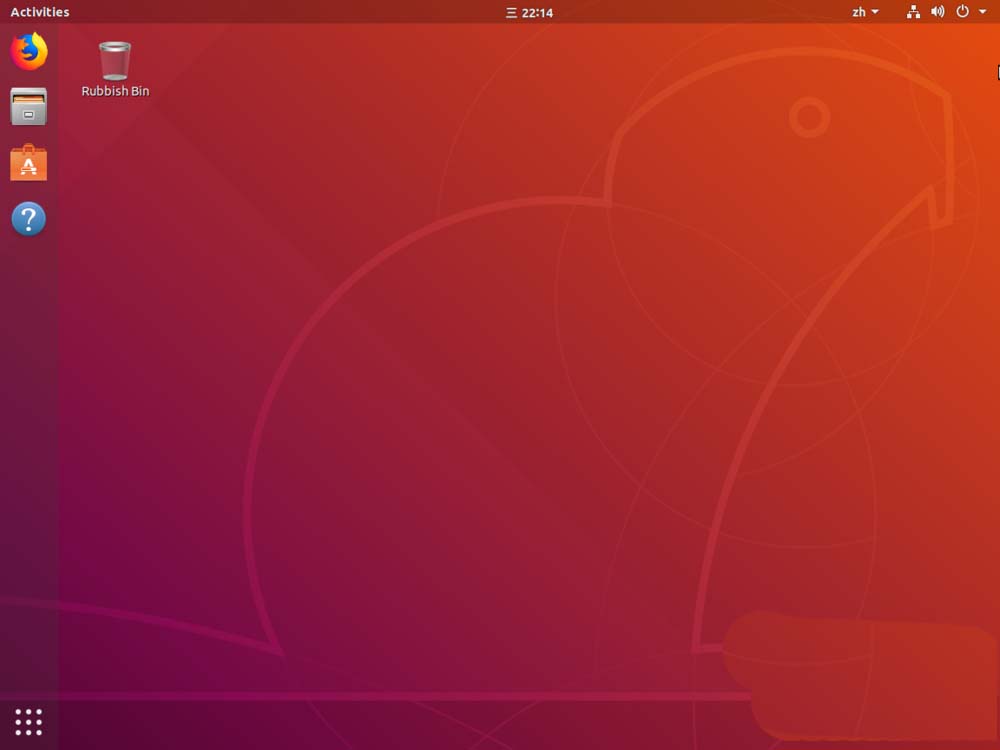Click blank dock space below Help icon
Image resolution: width=1000 pixels, height=750 pixels.
click(29, 450)
